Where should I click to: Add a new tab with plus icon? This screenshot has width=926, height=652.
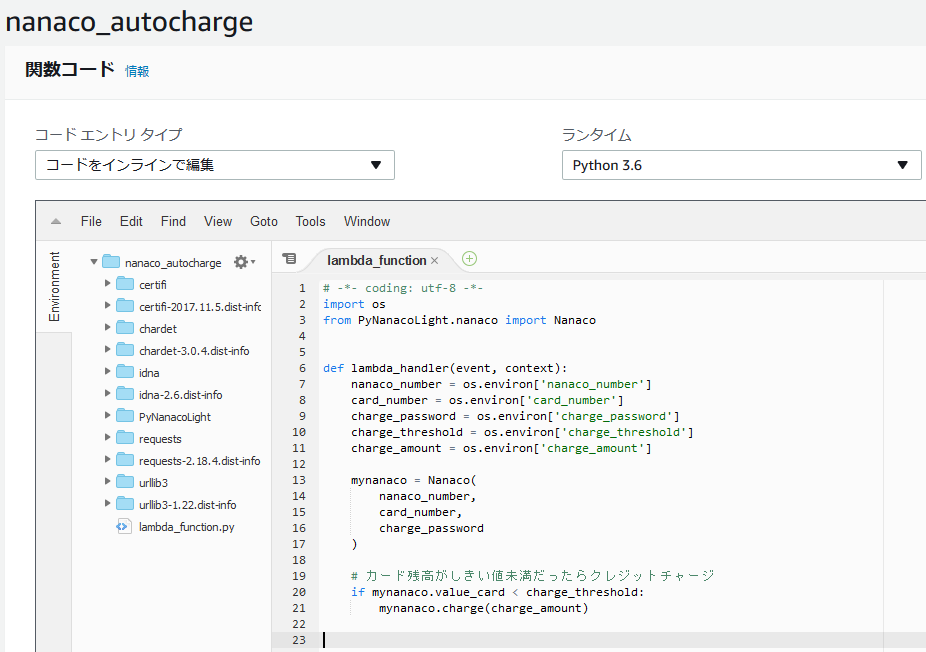[469, 259]
